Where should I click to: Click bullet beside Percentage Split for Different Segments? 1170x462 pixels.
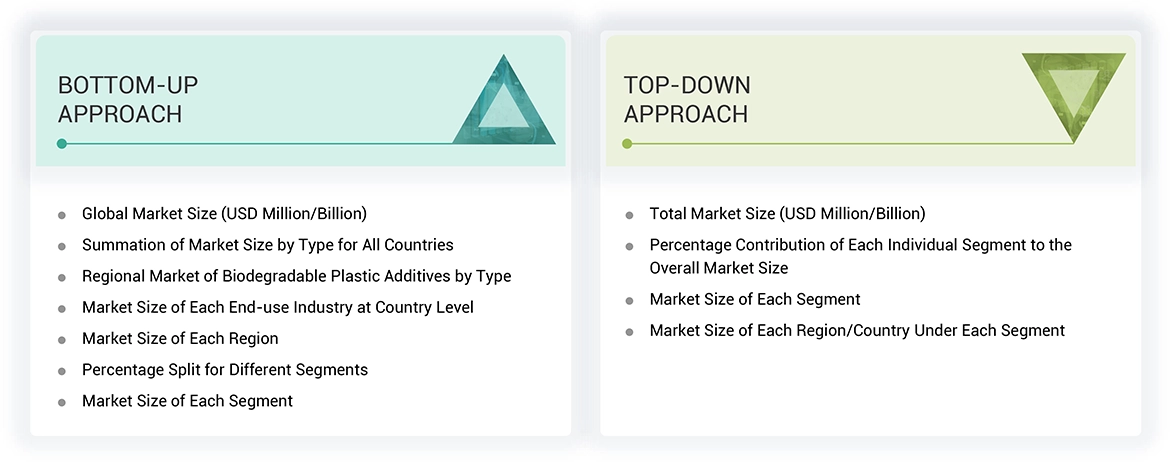(x=62, y=371)
